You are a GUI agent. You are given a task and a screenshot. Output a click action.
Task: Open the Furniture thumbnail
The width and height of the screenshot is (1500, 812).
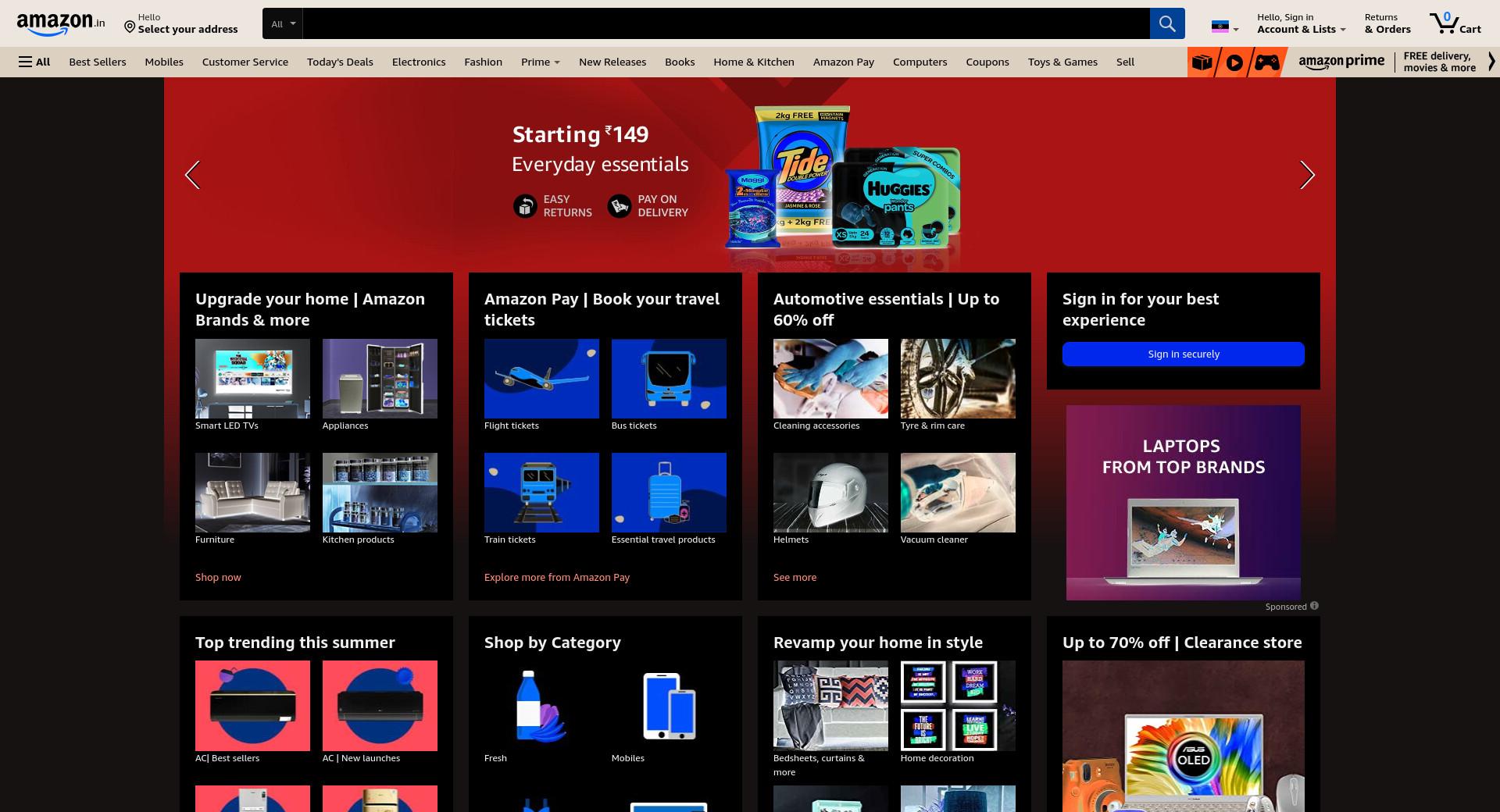click(252, 493)
